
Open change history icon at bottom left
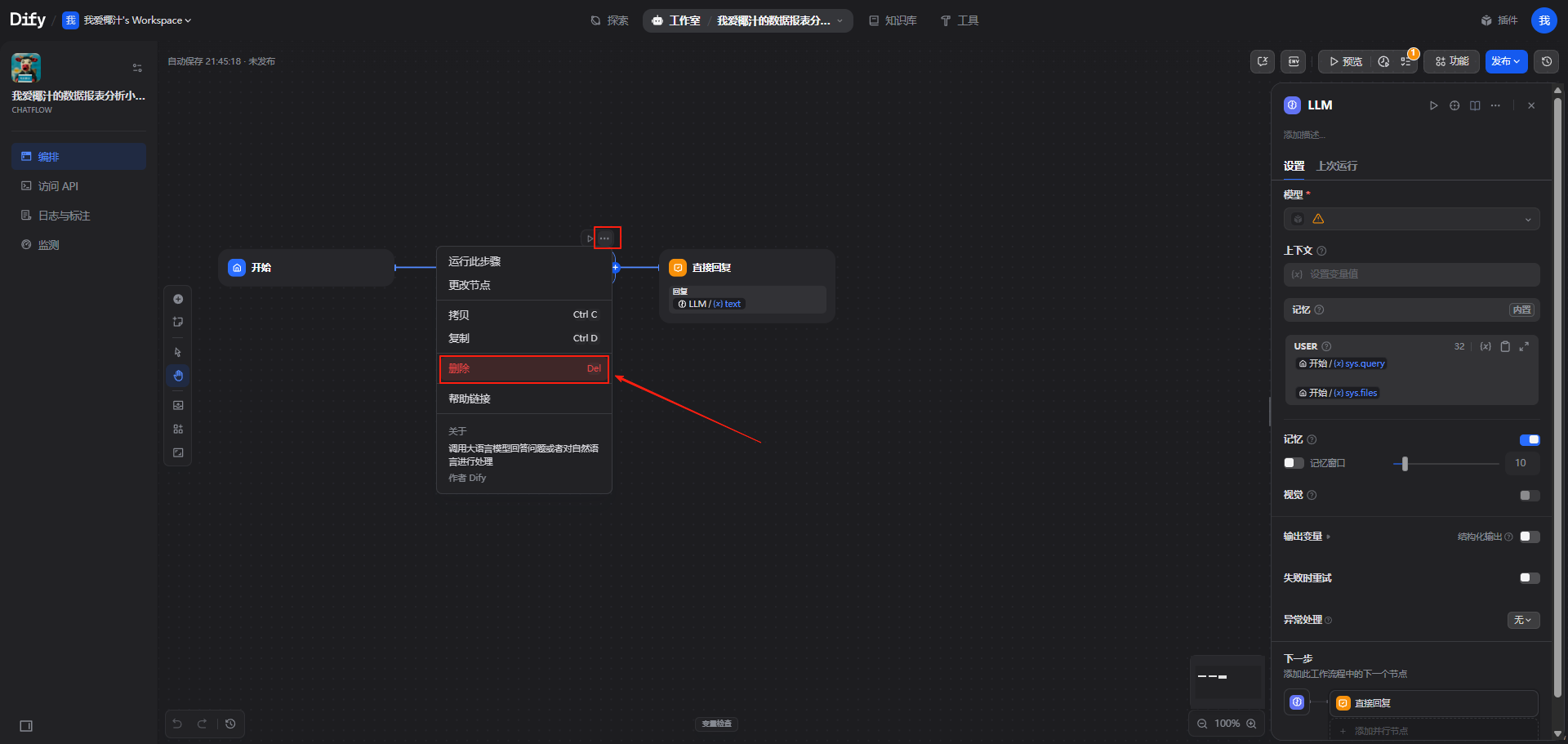tap(230, 724)
